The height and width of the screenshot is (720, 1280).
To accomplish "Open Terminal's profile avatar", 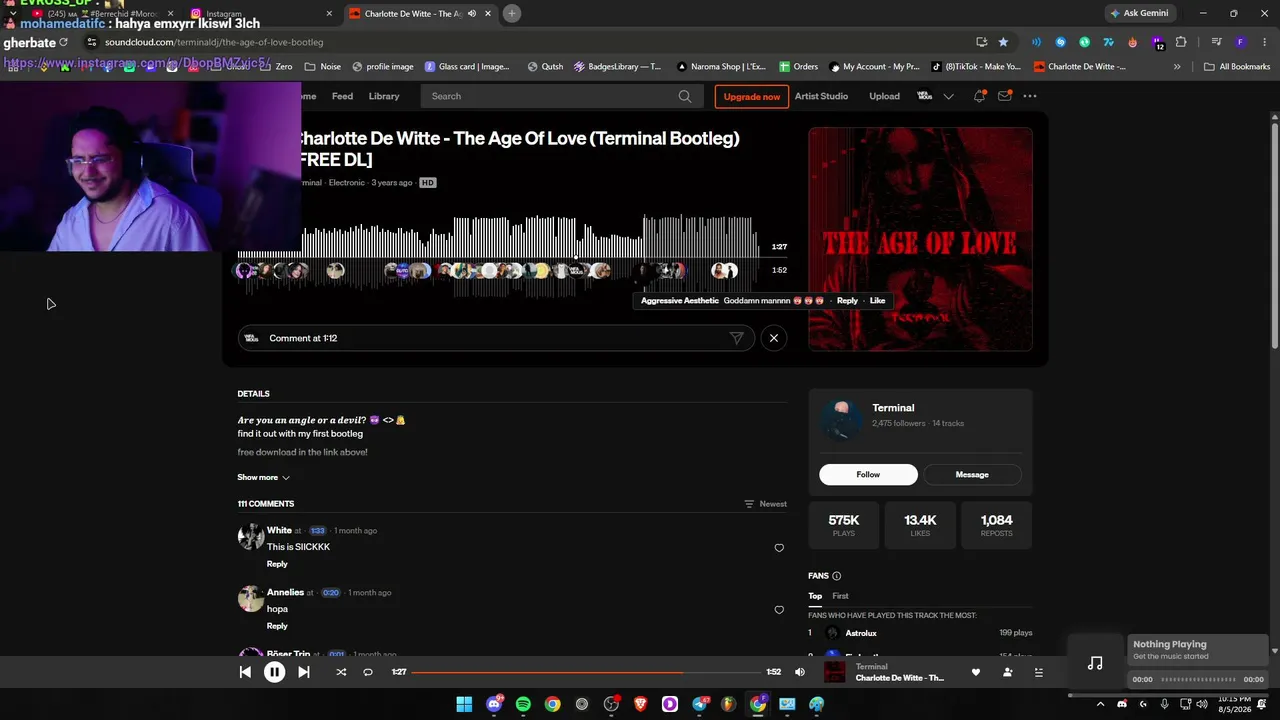I will [841, 421].
